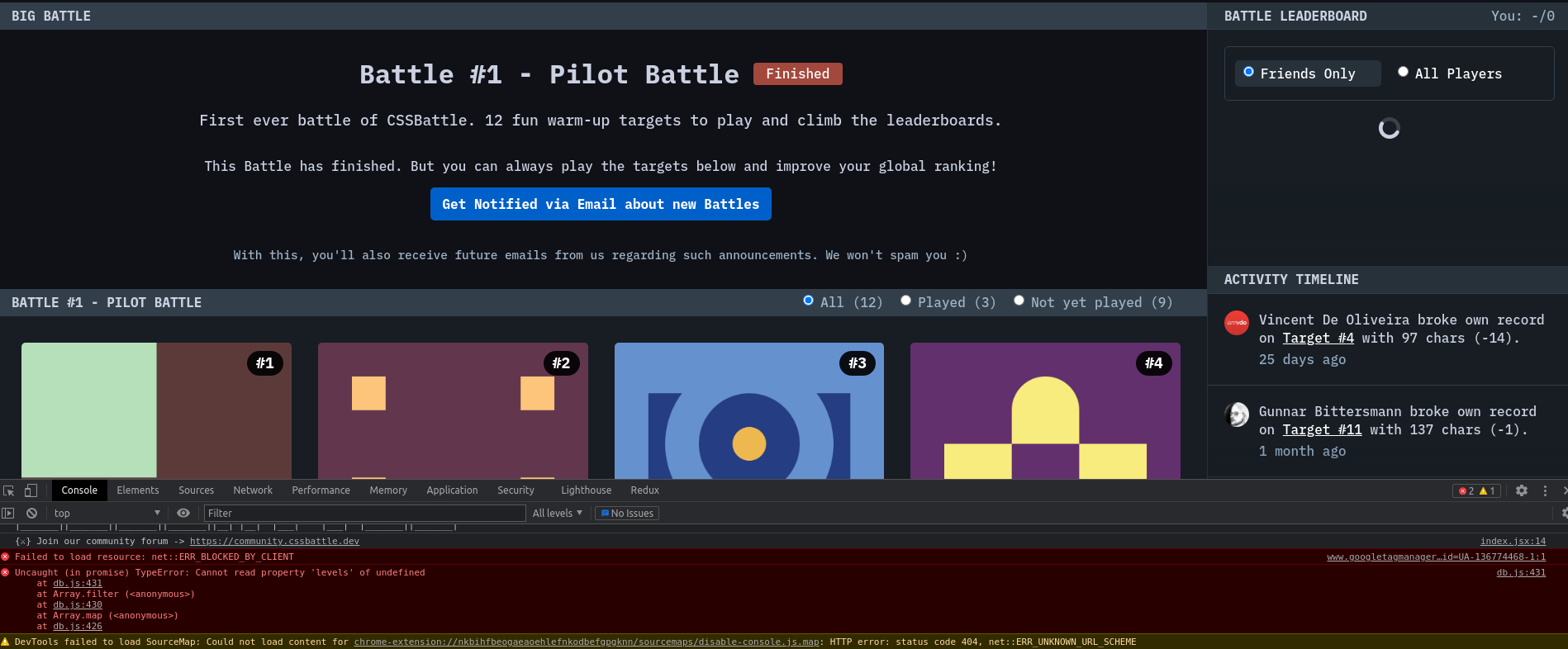Click 'BATTLE LEADERBOARD' heading

pyautogui.click(x=1295, y=16)
